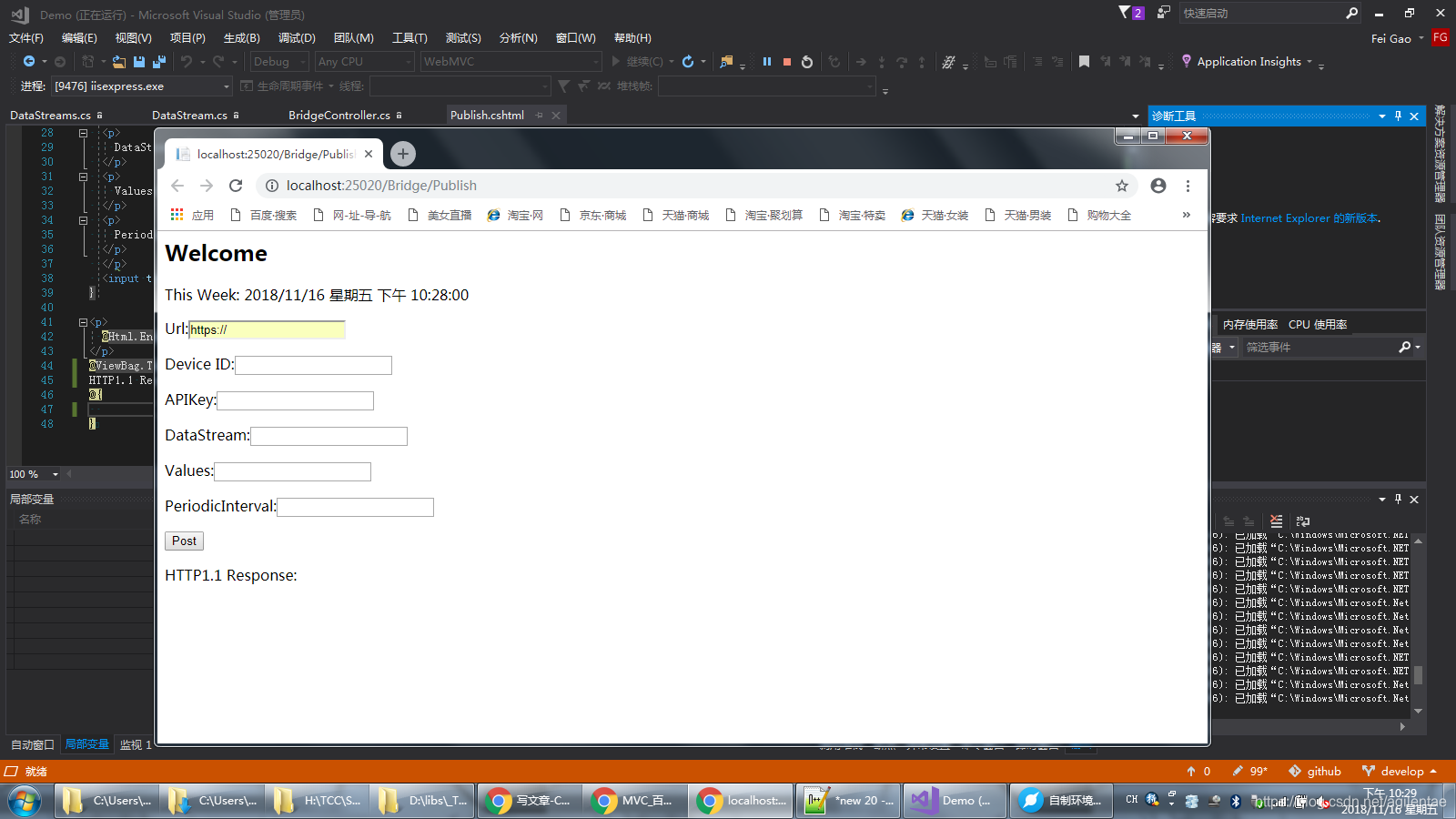1456x819 pixels.
Task: Click the feedback icon beside notifications flag
Action: click(x=1164, y=13)
